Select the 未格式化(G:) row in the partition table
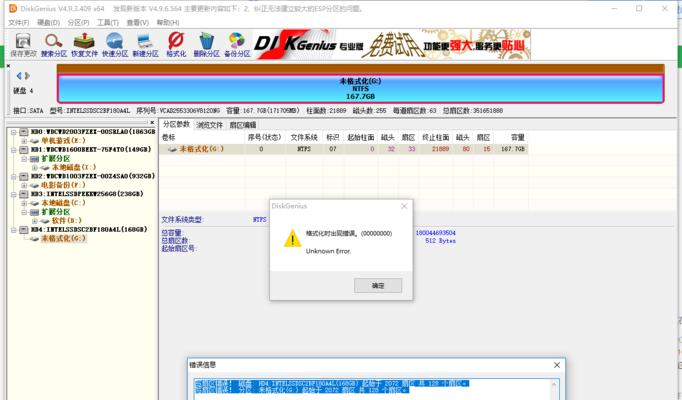Screen dimensions: 682x400 click(x=344, y=149)
